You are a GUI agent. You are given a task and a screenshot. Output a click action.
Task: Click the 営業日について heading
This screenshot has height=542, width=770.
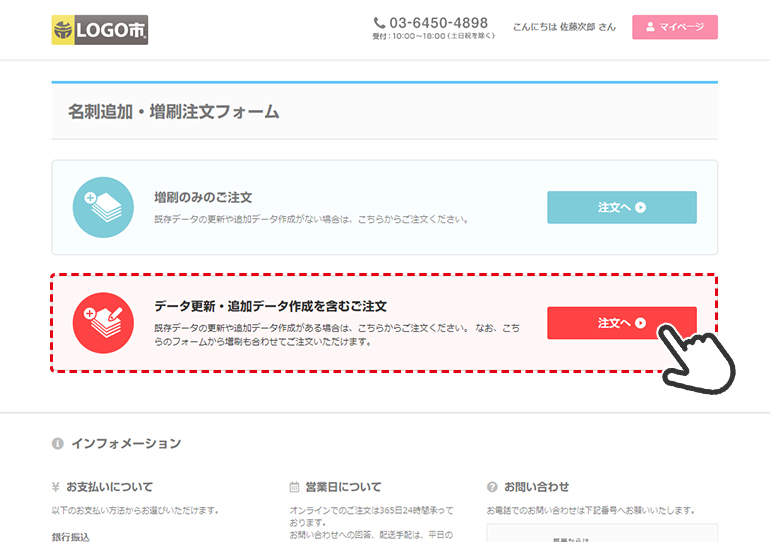(x=343, y=487)
